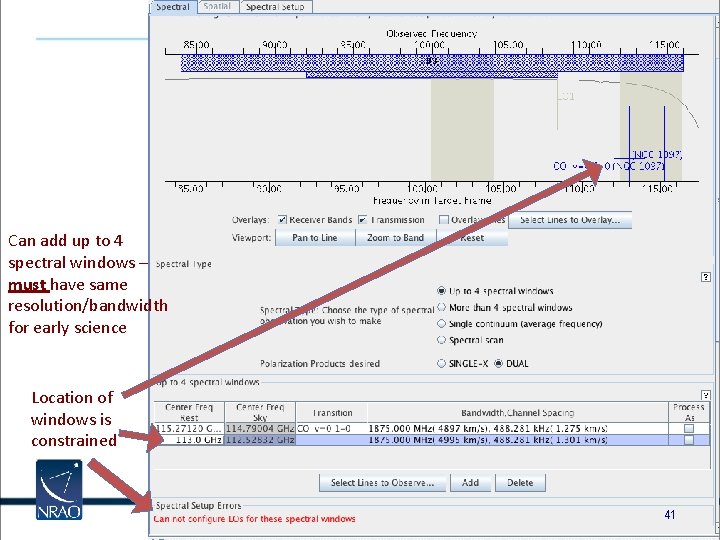Open help icon for Spectral Type section
720x540 pixels.
706,277
